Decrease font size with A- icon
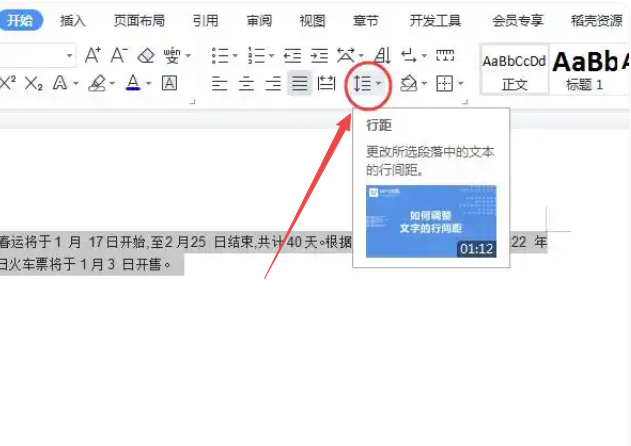 tap(119, 55)
